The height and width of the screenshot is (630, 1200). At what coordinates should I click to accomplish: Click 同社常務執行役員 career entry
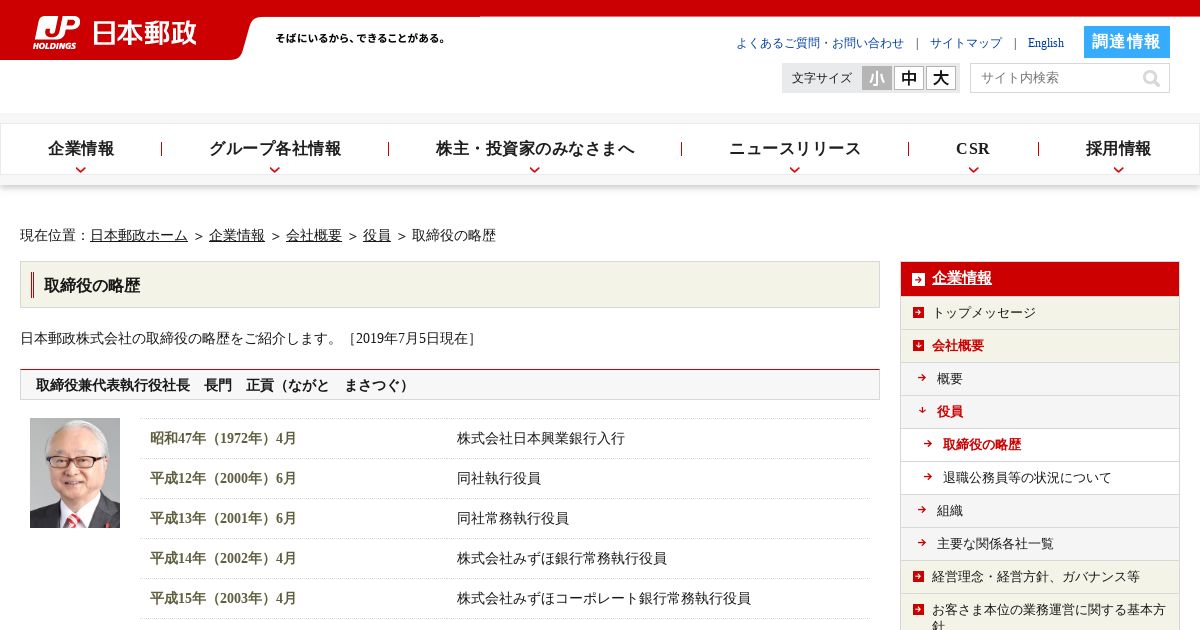coord(513,519)
